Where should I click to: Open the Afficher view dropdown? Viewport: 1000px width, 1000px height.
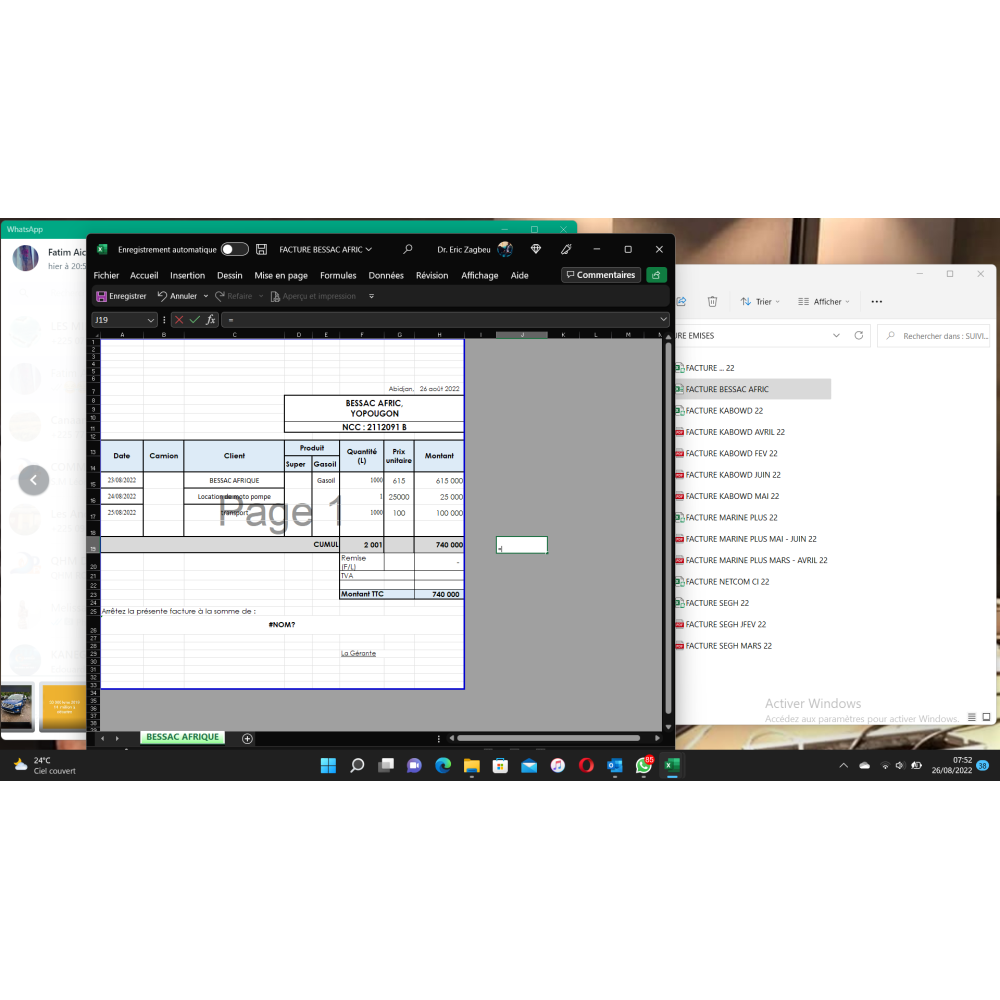pyautogui.click(x=824, y=301)
